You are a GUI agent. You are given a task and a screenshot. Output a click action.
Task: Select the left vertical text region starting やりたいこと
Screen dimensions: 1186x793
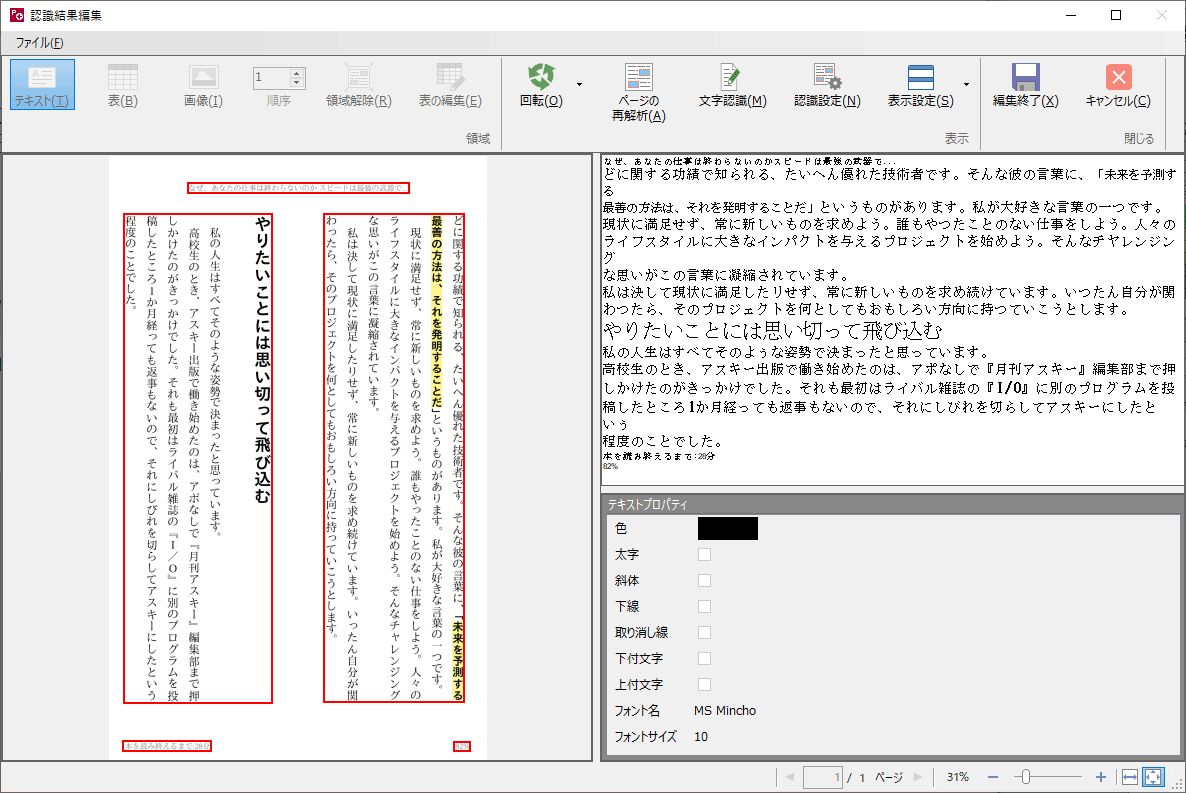(x=197, y=459)
